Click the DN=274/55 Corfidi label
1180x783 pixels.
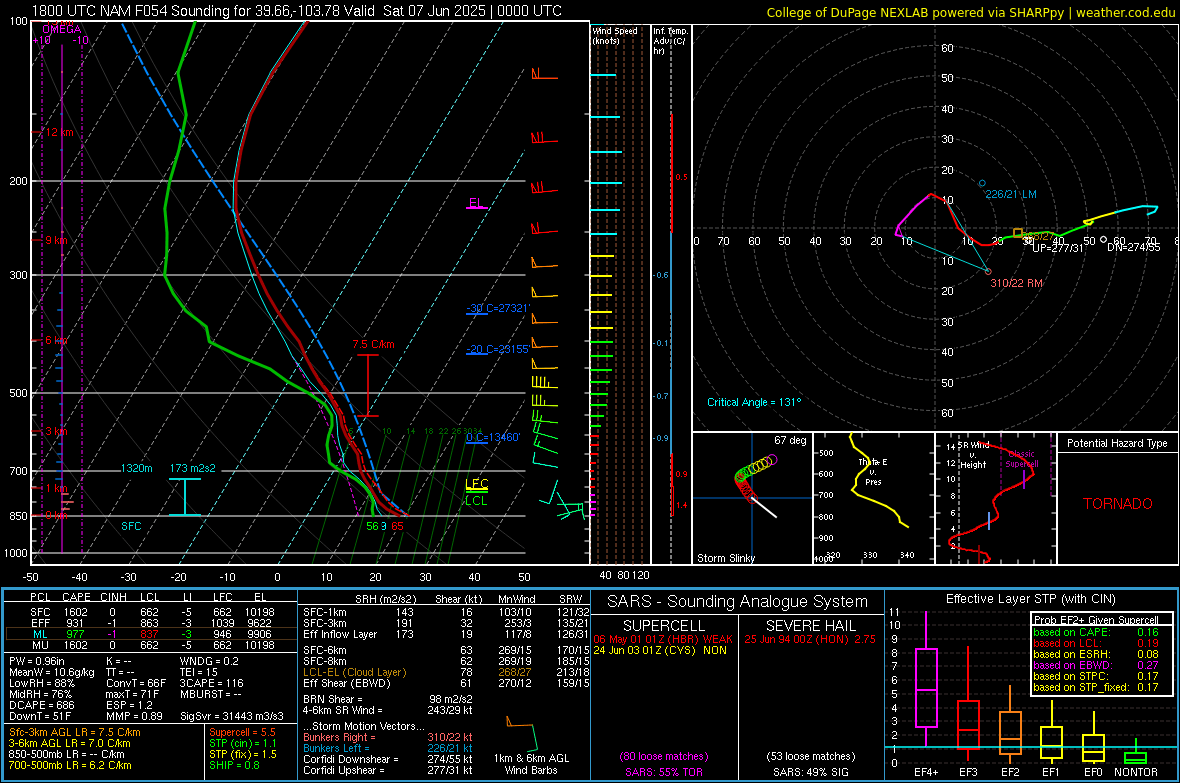(x=1133, y=247)
